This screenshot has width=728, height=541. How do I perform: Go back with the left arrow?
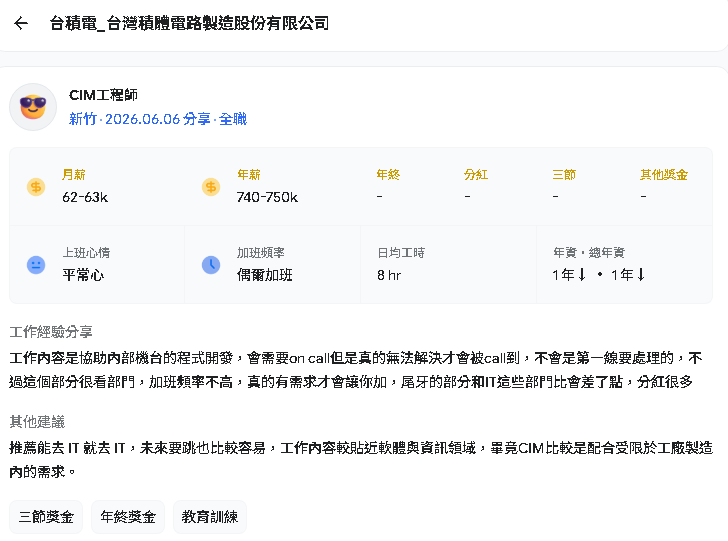tap(21, 23)
